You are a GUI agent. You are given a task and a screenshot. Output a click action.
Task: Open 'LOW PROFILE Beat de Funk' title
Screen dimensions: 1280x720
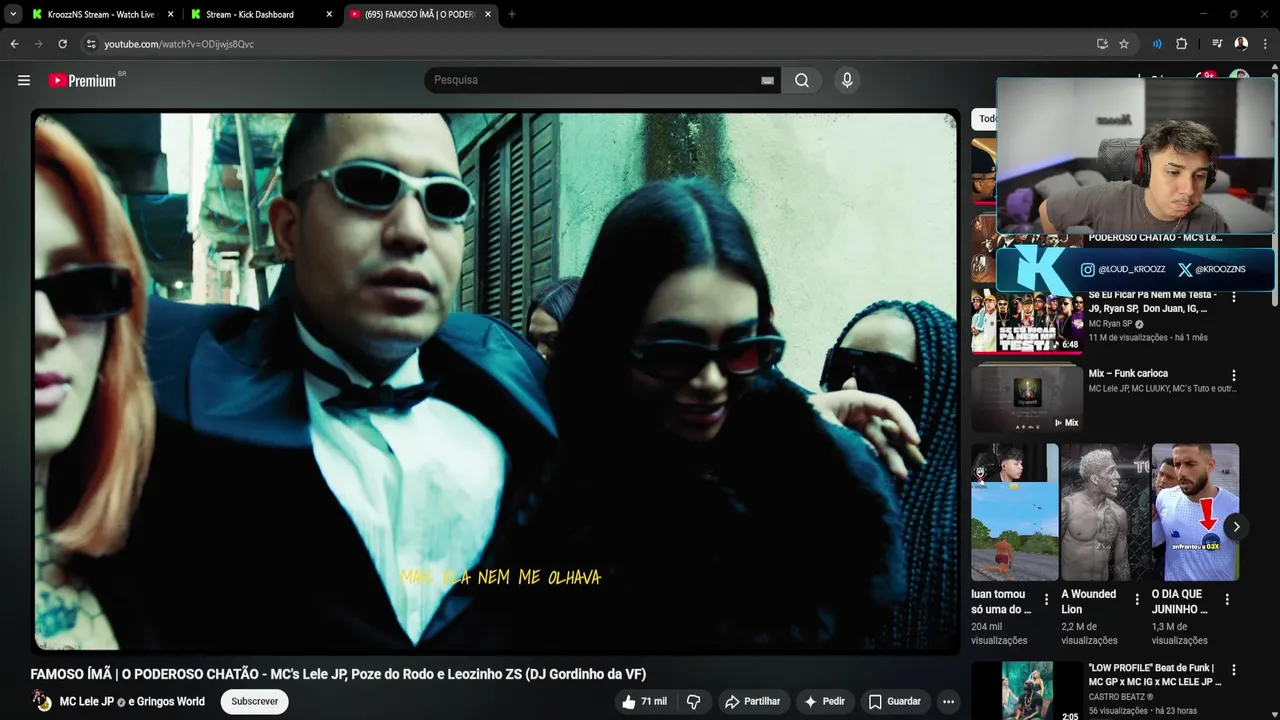(x=1155, y=675)
